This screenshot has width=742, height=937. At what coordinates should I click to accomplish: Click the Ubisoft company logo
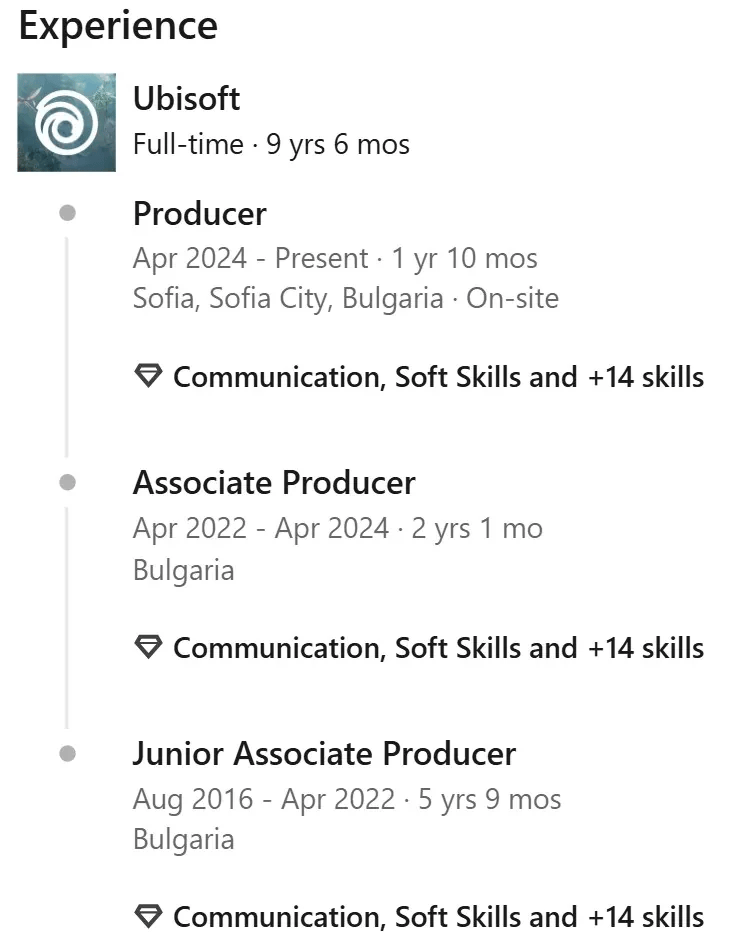tap(66, 122)
